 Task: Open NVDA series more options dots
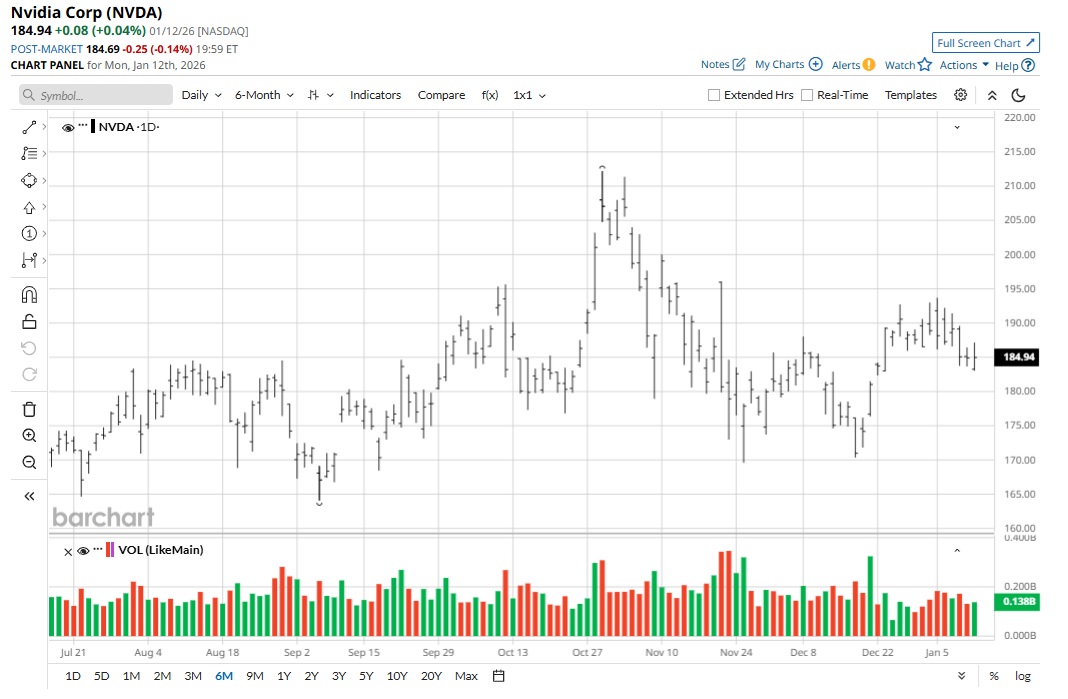pyautogui.click(x=83, y=125)
